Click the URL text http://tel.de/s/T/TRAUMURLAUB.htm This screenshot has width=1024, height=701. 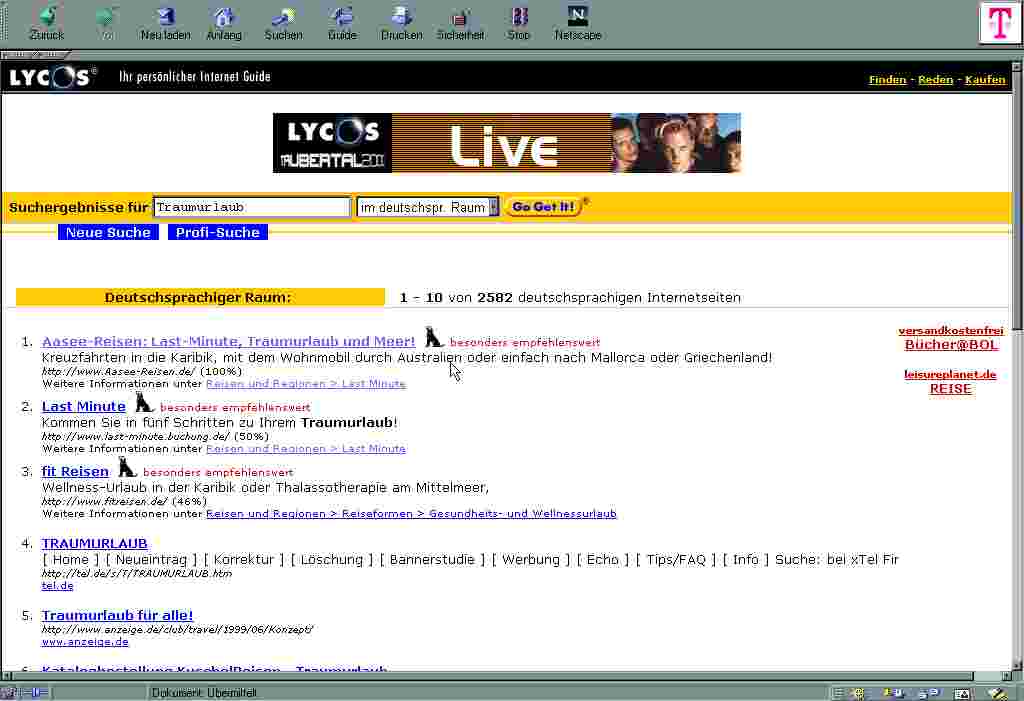[136, 573]
